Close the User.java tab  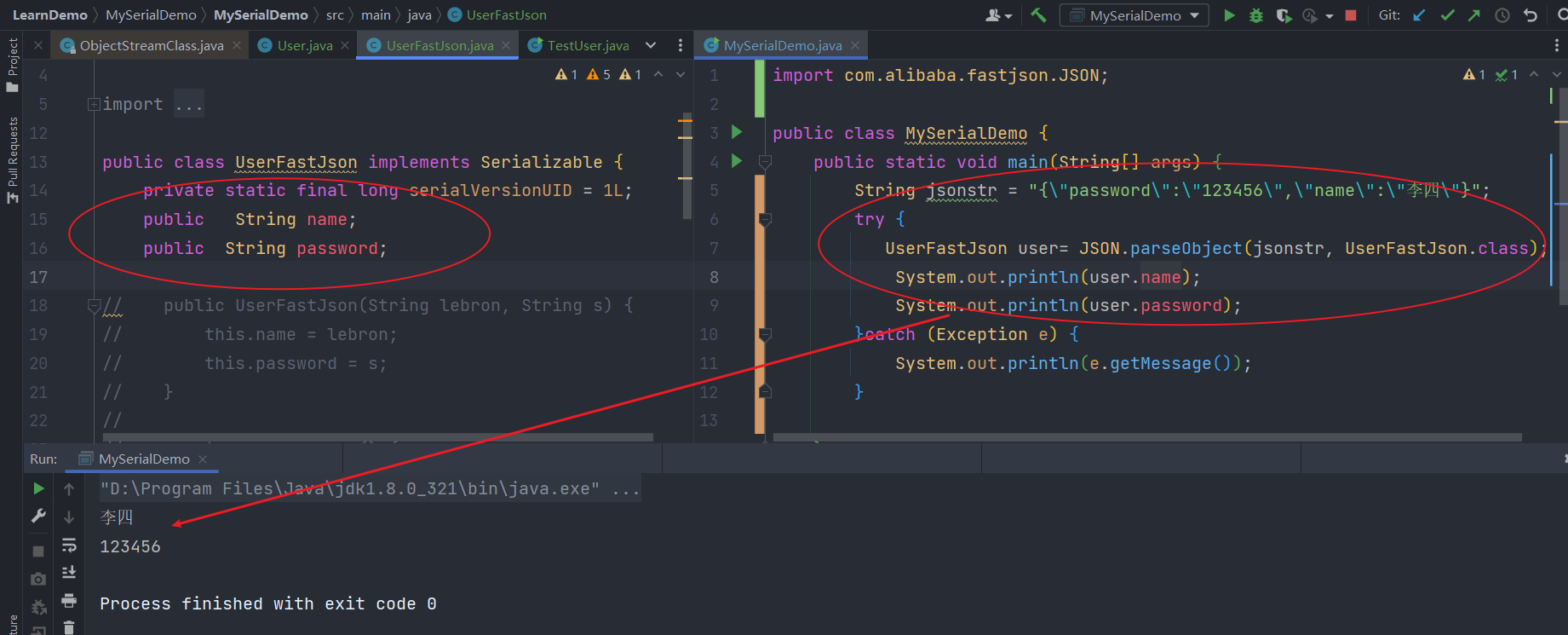click(345, 46)
